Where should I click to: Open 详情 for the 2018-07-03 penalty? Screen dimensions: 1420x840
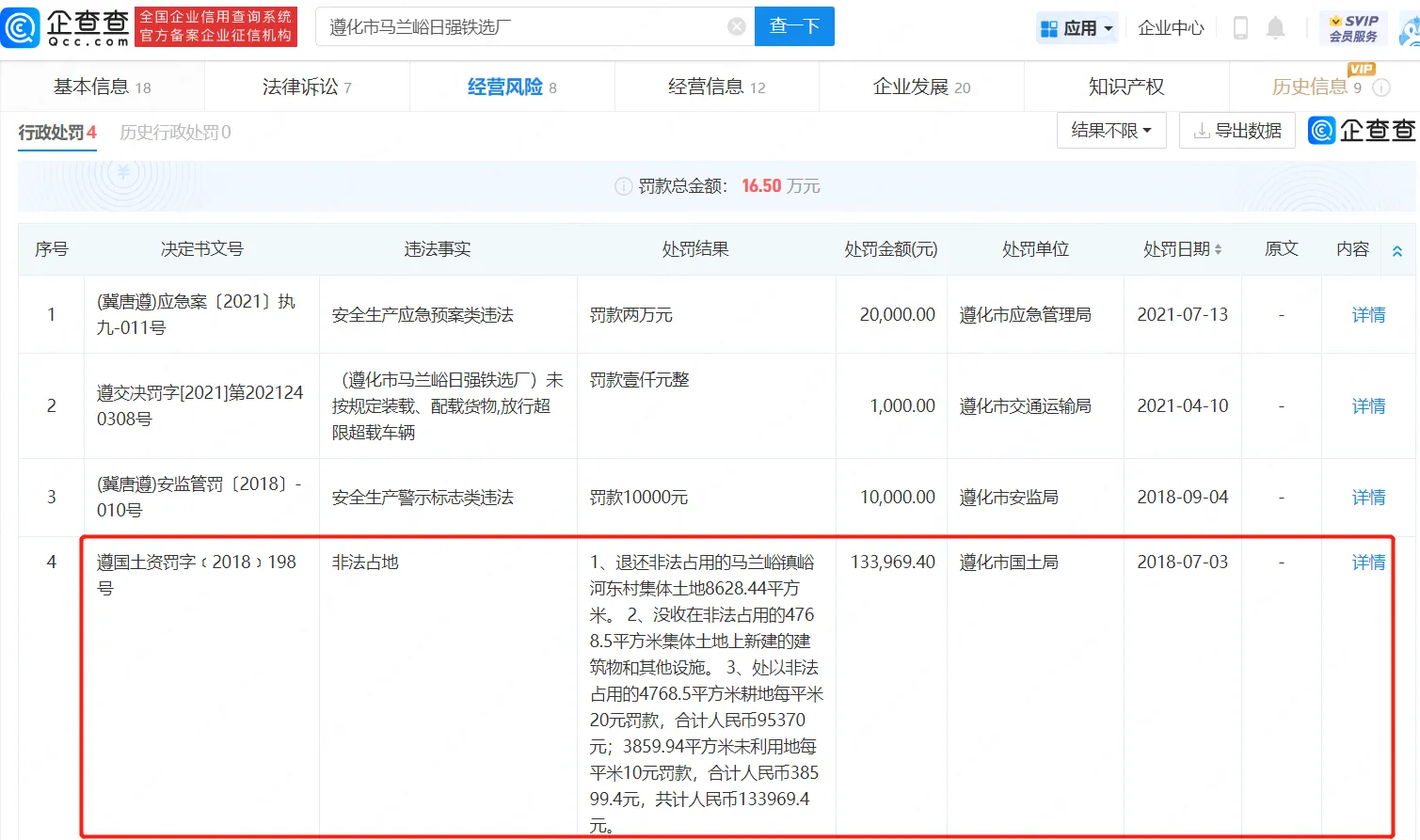tap(1368, 563)
